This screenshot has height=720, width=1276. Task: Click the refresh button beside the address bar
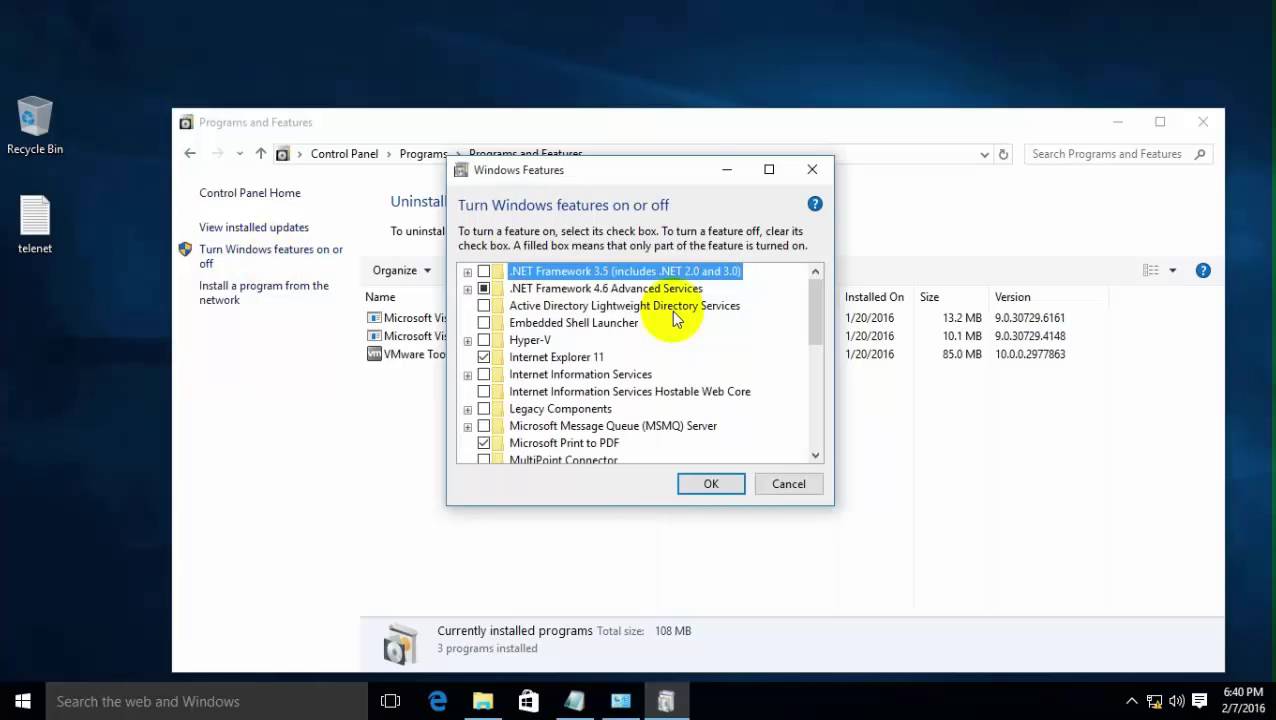pos(1003,154)
